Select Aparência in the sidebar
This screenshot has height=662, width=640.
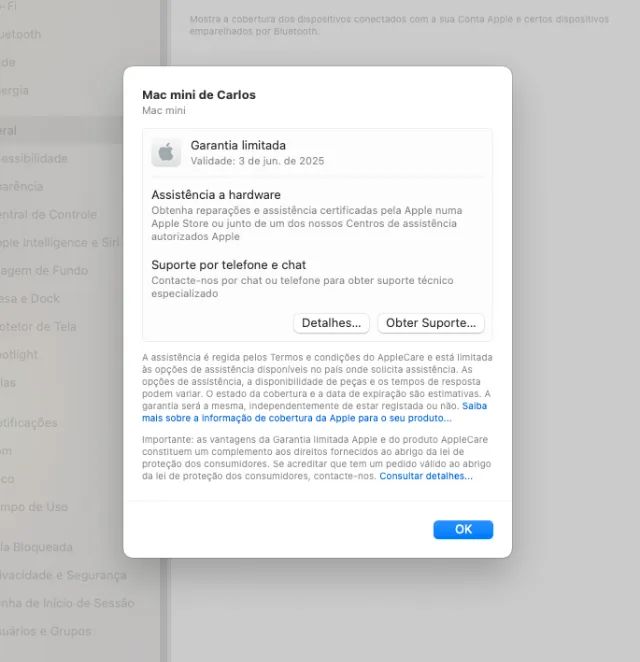22,186
